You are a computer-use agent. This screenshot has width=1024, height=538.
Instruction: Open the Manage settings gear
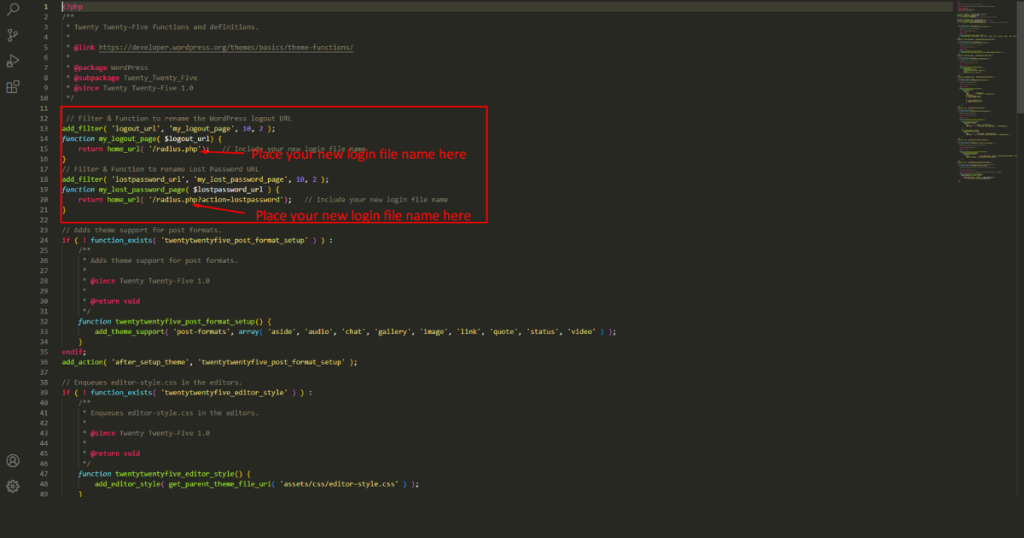click(12, 486)
